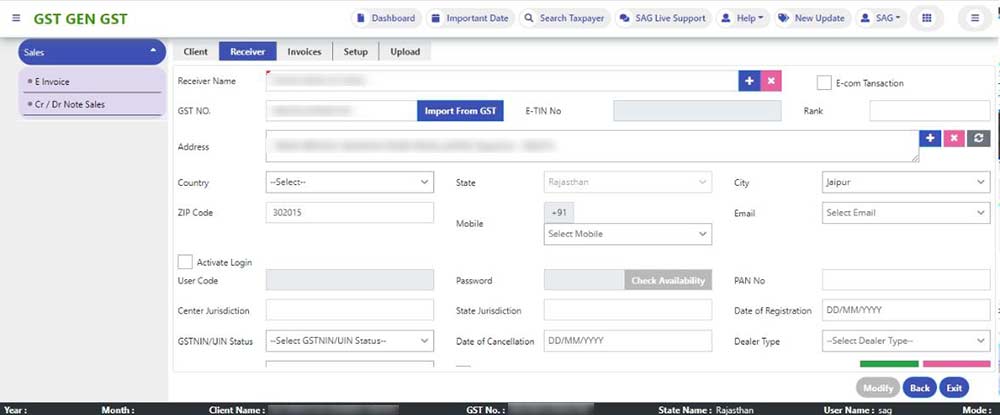This screenshot has width=1000, height=415.
Task: Click the refresh icon beside Address field
Action: pyautogui.click(x=979, y=138)
